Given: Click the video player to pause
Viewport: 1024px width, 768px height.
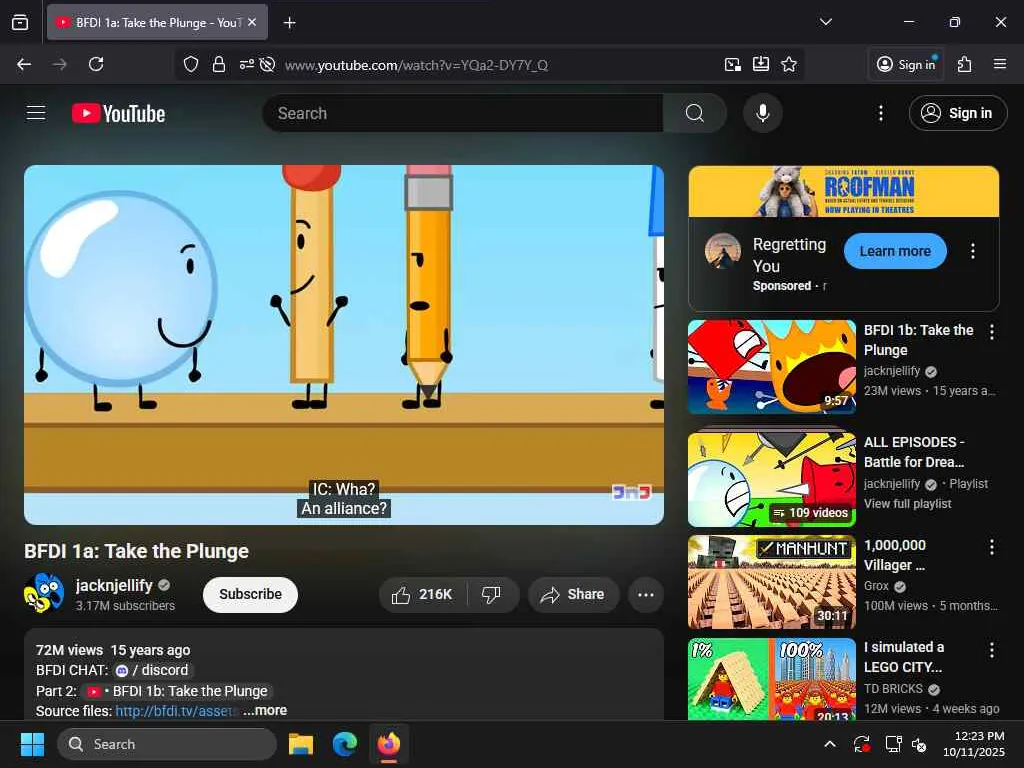Looking at the screenshot, I should click(x=344, y=344).
